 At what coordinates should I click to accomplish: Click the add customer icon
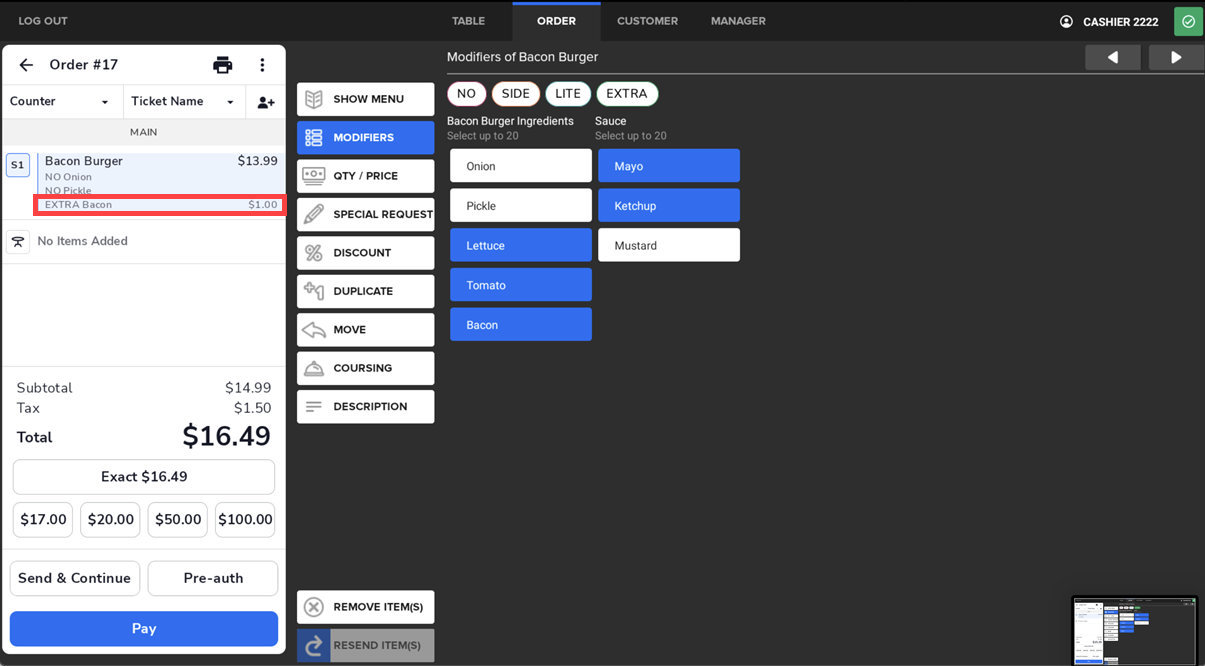point(265,102)
